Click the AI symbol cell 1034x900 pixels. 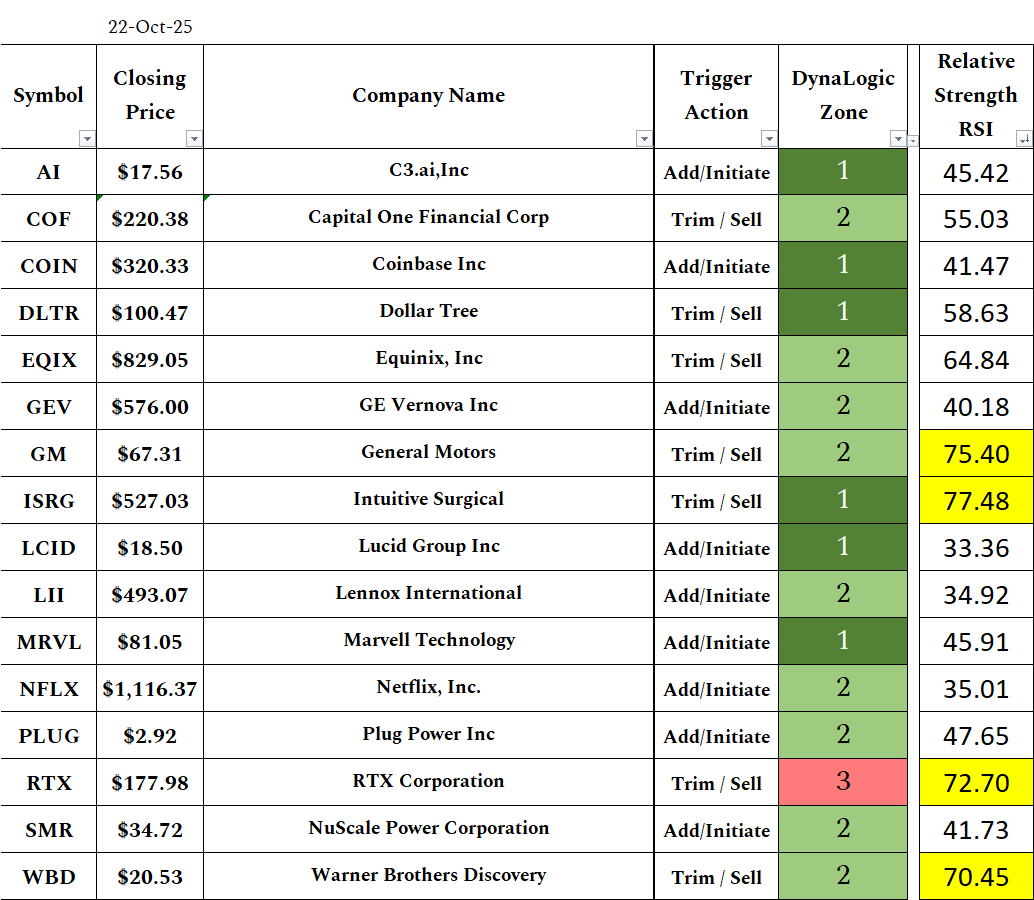[x=49, y=172]
